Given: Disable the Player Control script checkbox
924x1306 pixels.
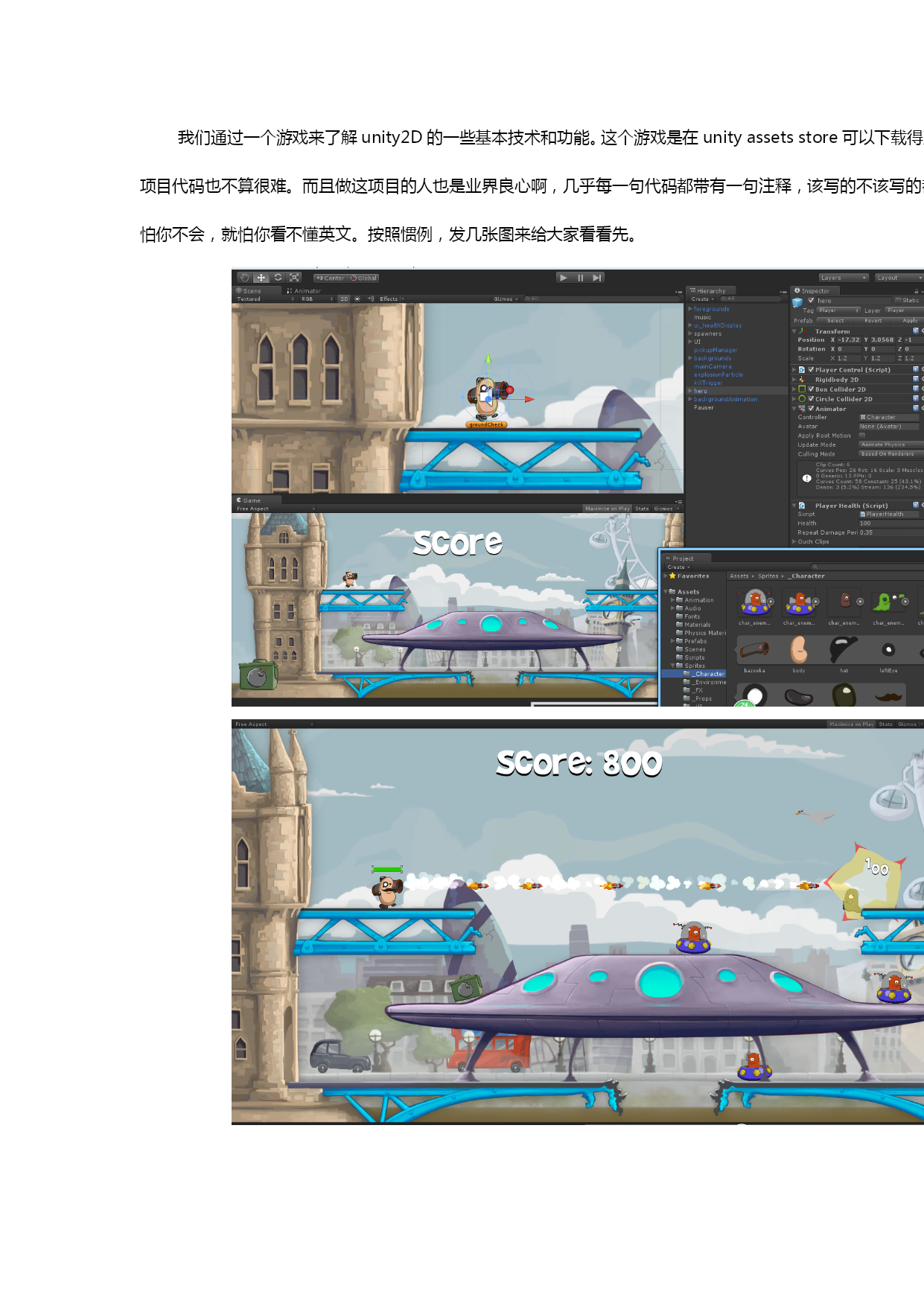Looking at the screenshot, I should (811, 369).
